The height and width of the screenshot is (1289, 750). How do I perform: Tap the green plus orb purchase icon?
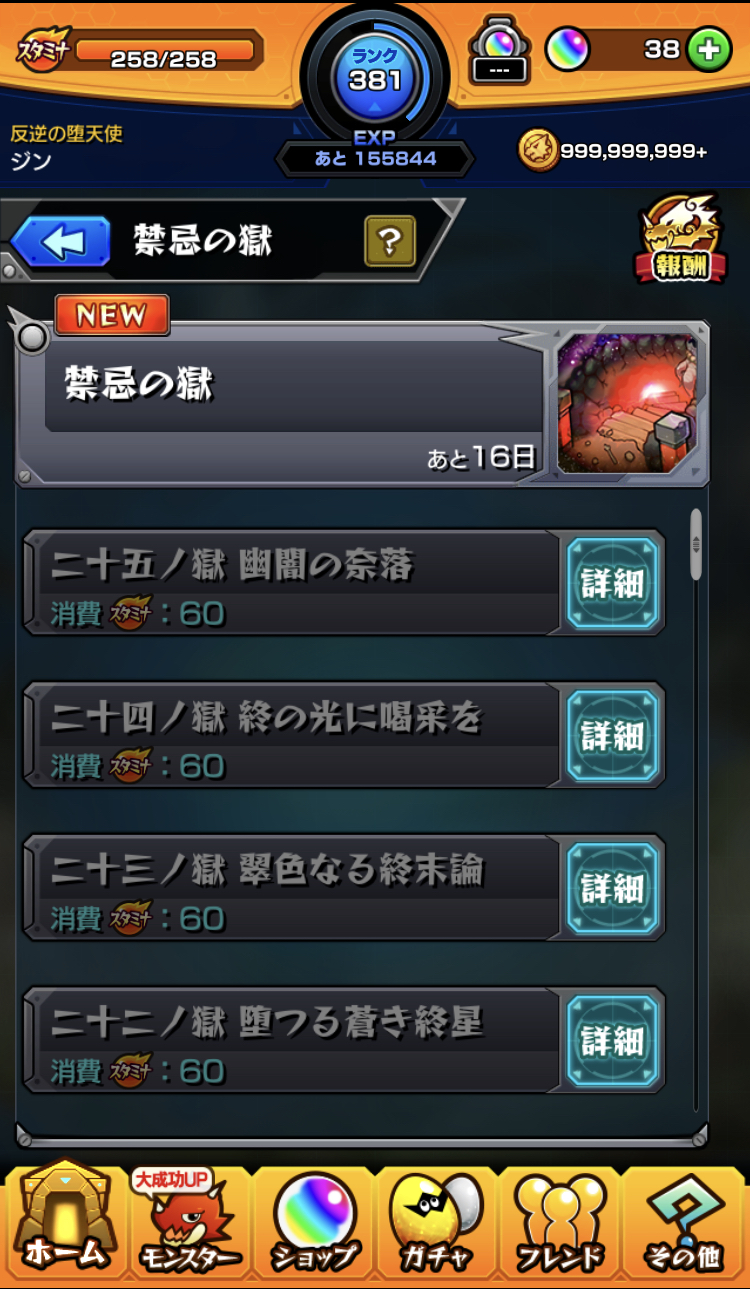click(709, 50)
